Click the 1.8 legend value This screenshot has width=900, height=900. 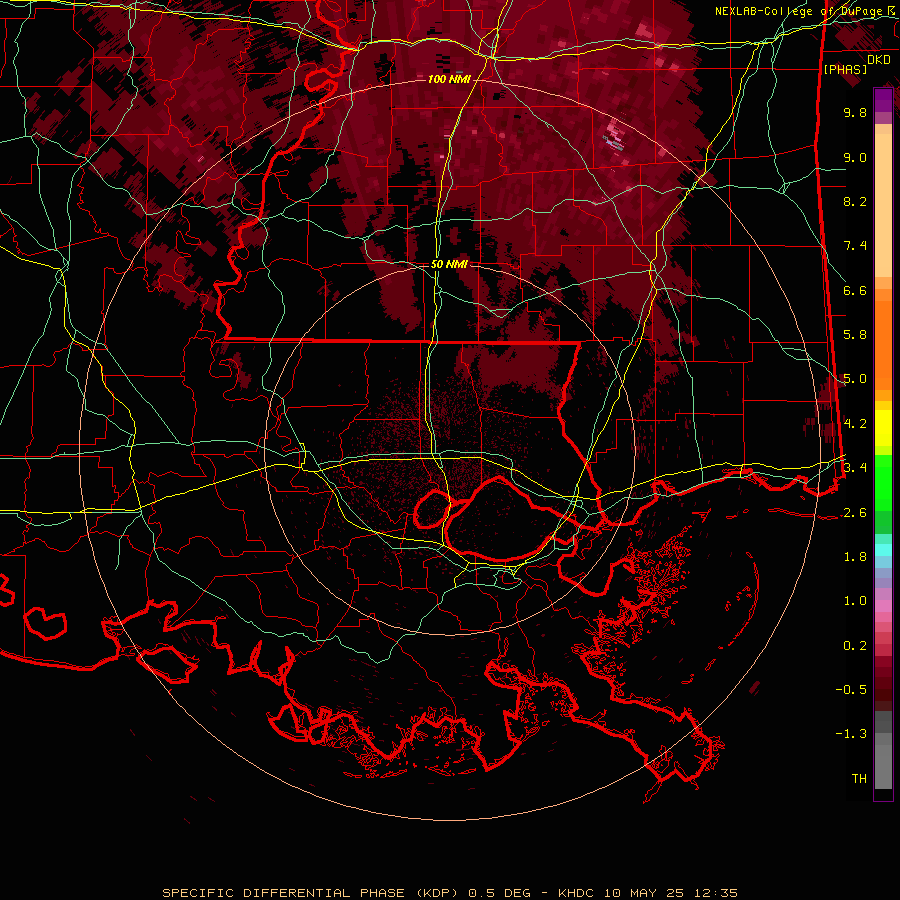[x=855, y=557]
